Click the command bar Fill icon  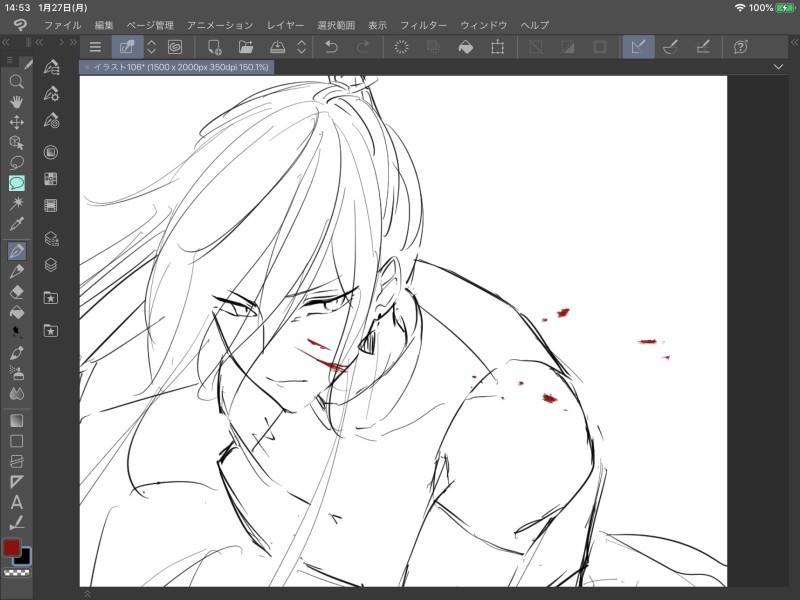click(465, 47)
